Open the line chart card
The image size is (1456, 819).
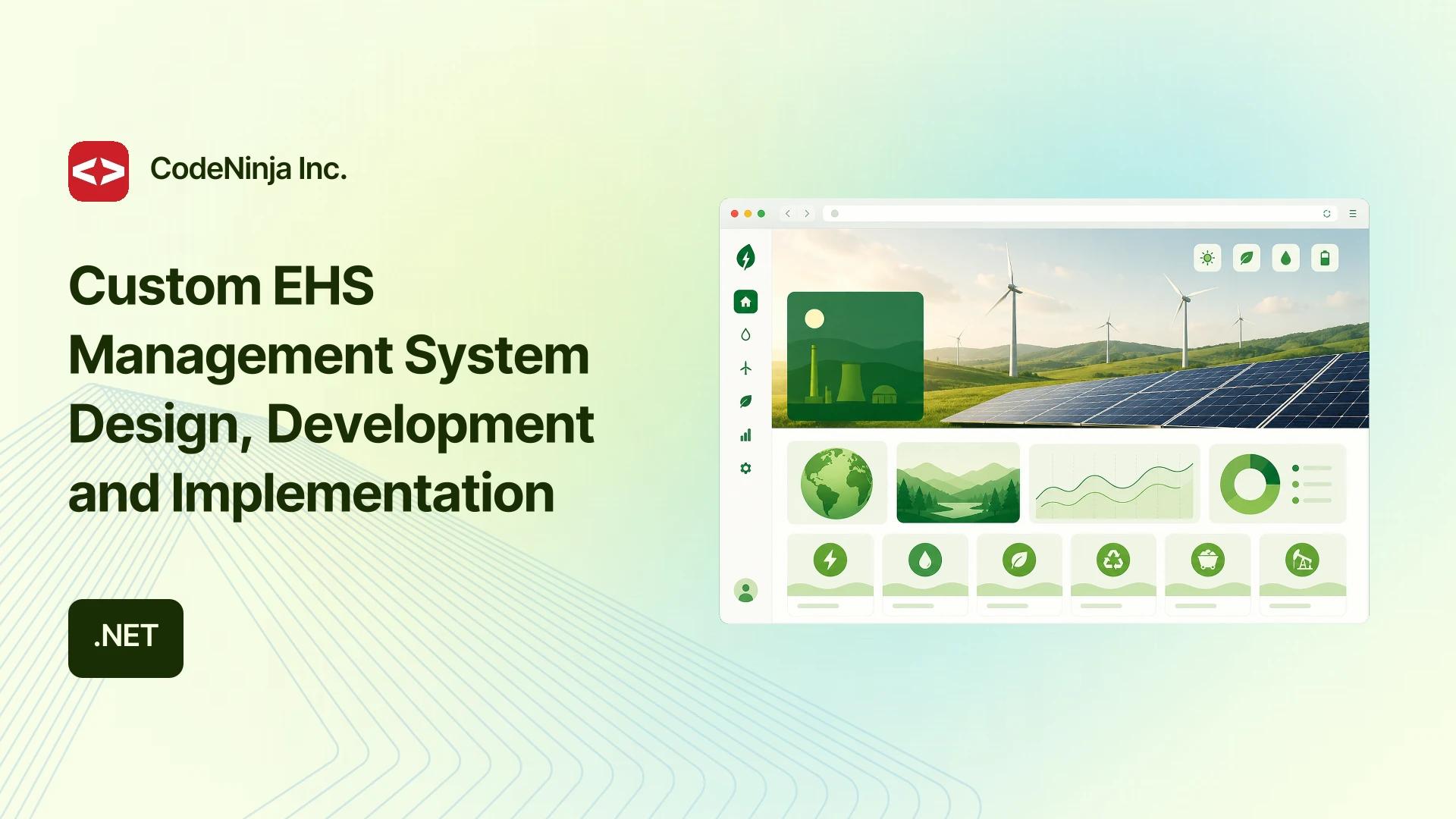[x=1114, y=483]
